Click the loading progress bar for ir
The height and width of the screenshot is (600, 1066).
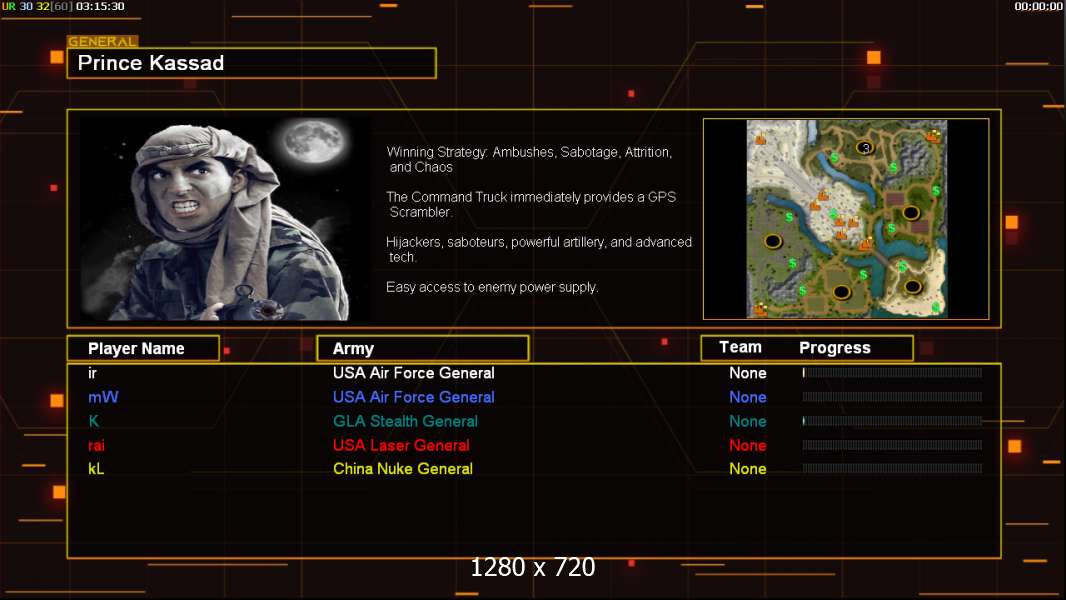(x=892, y=372)
